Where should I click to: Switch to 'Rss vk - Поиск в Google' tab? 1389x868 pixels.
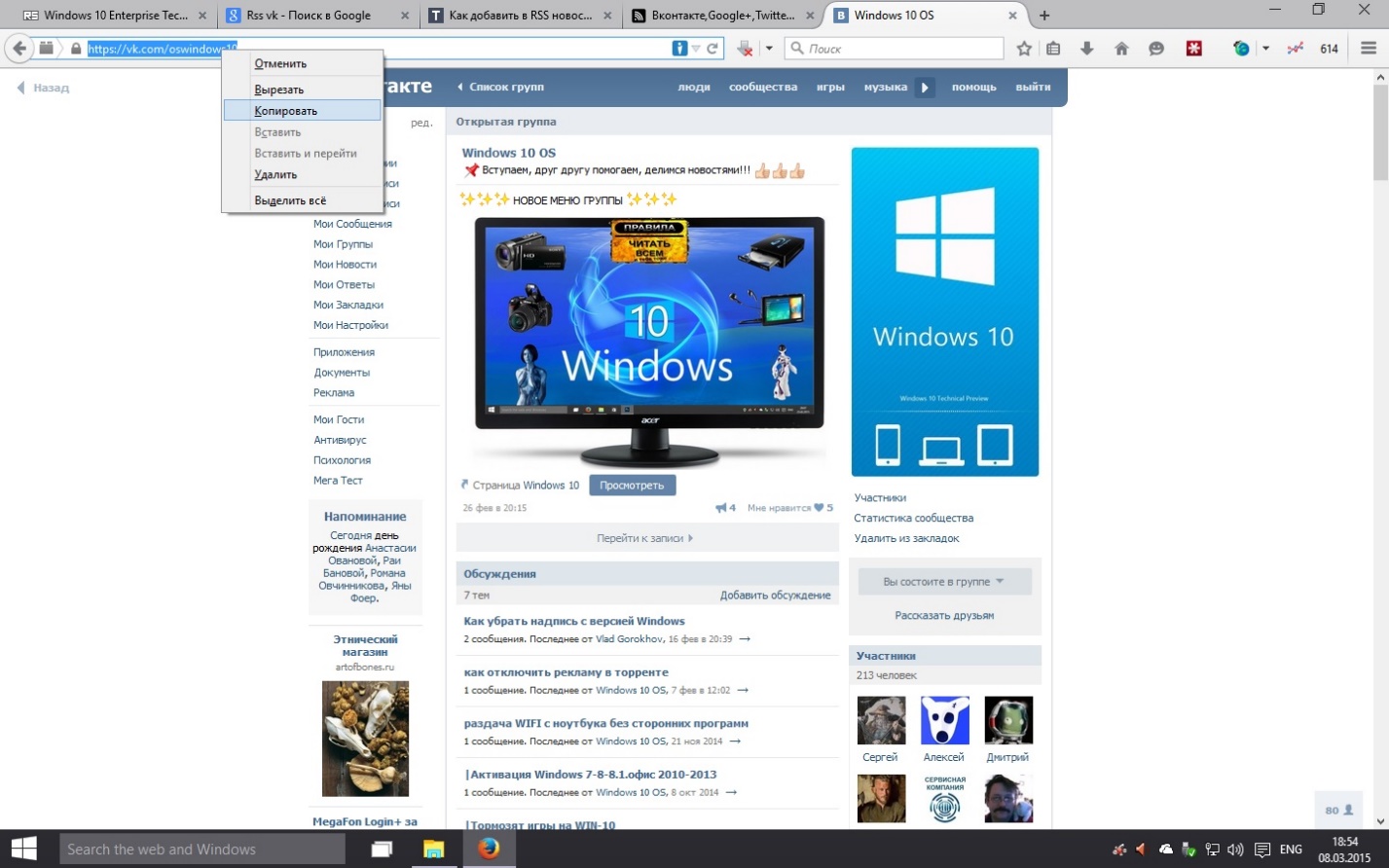(x=317, y=16)
